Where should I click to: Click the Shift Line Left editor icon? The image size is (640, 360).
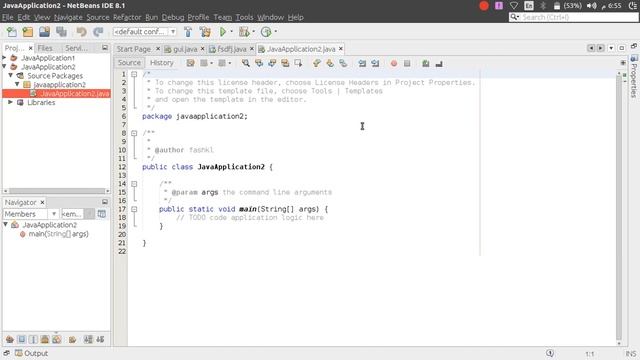(362, 63)
